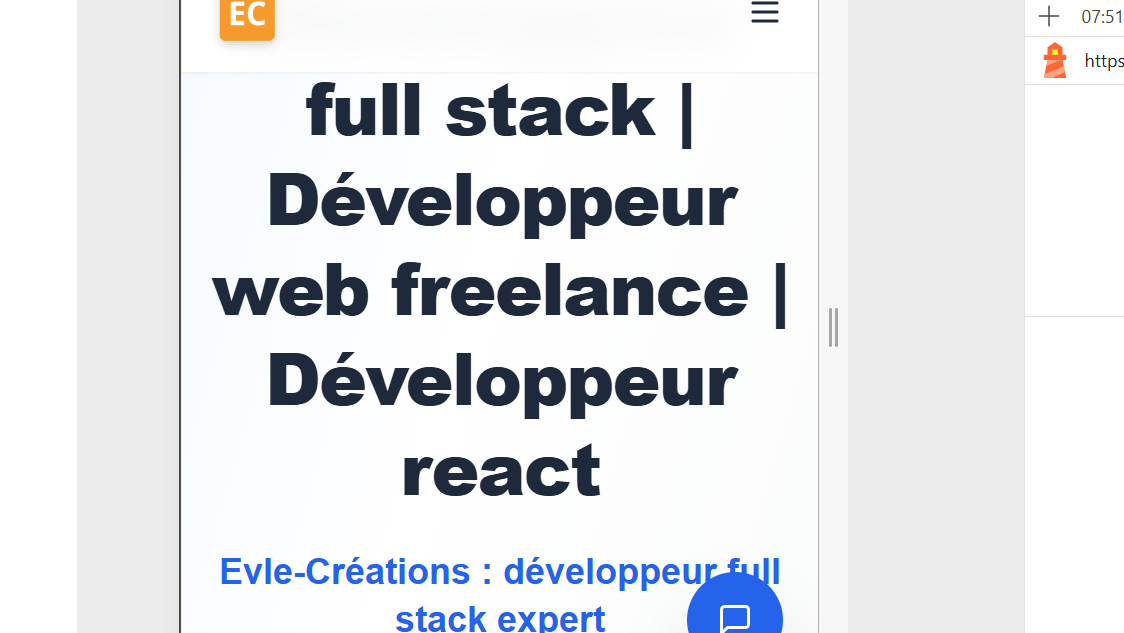Viewport: 1124px width, 633px height.
Task: Click the word 'react' in heading
Action: (x=500, y=472)
